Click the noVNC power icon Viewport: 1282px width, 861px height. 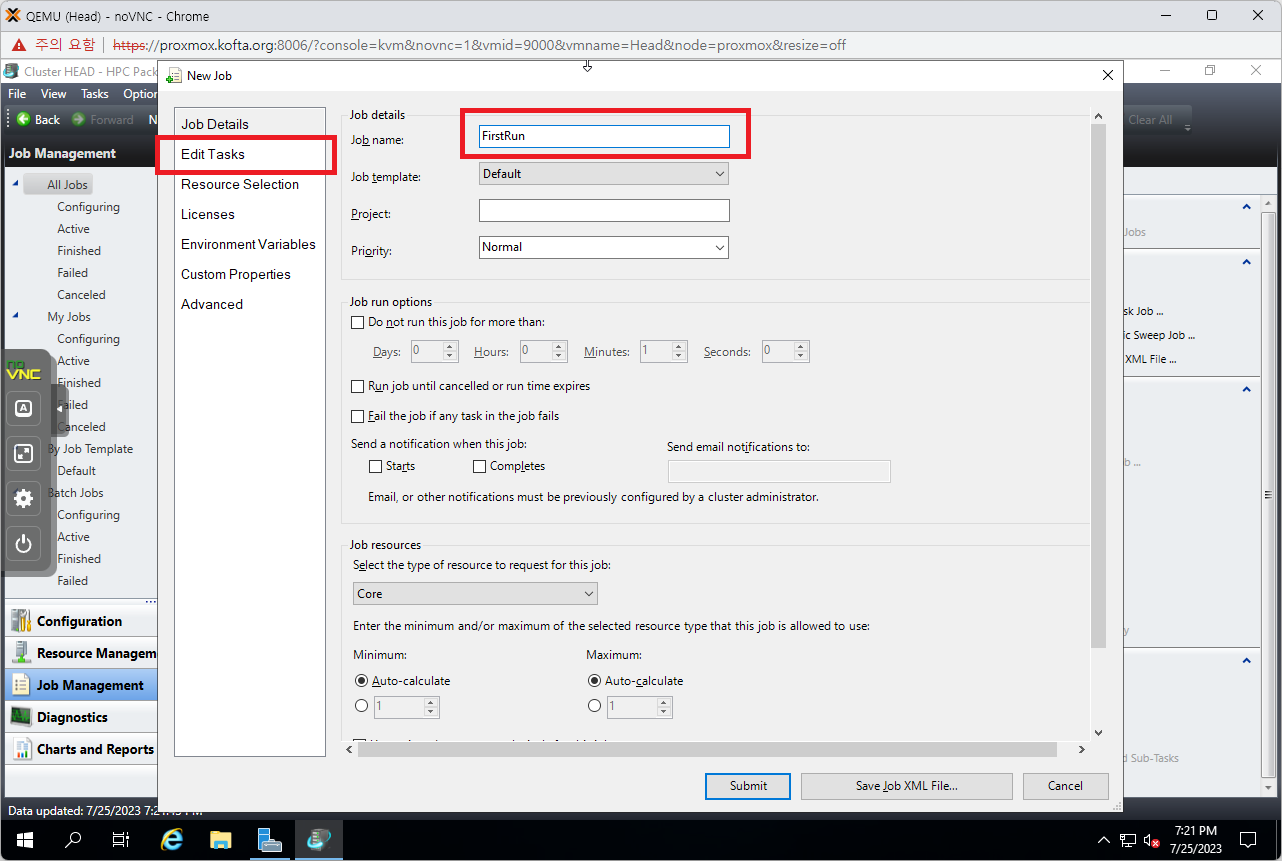(24, 544)
